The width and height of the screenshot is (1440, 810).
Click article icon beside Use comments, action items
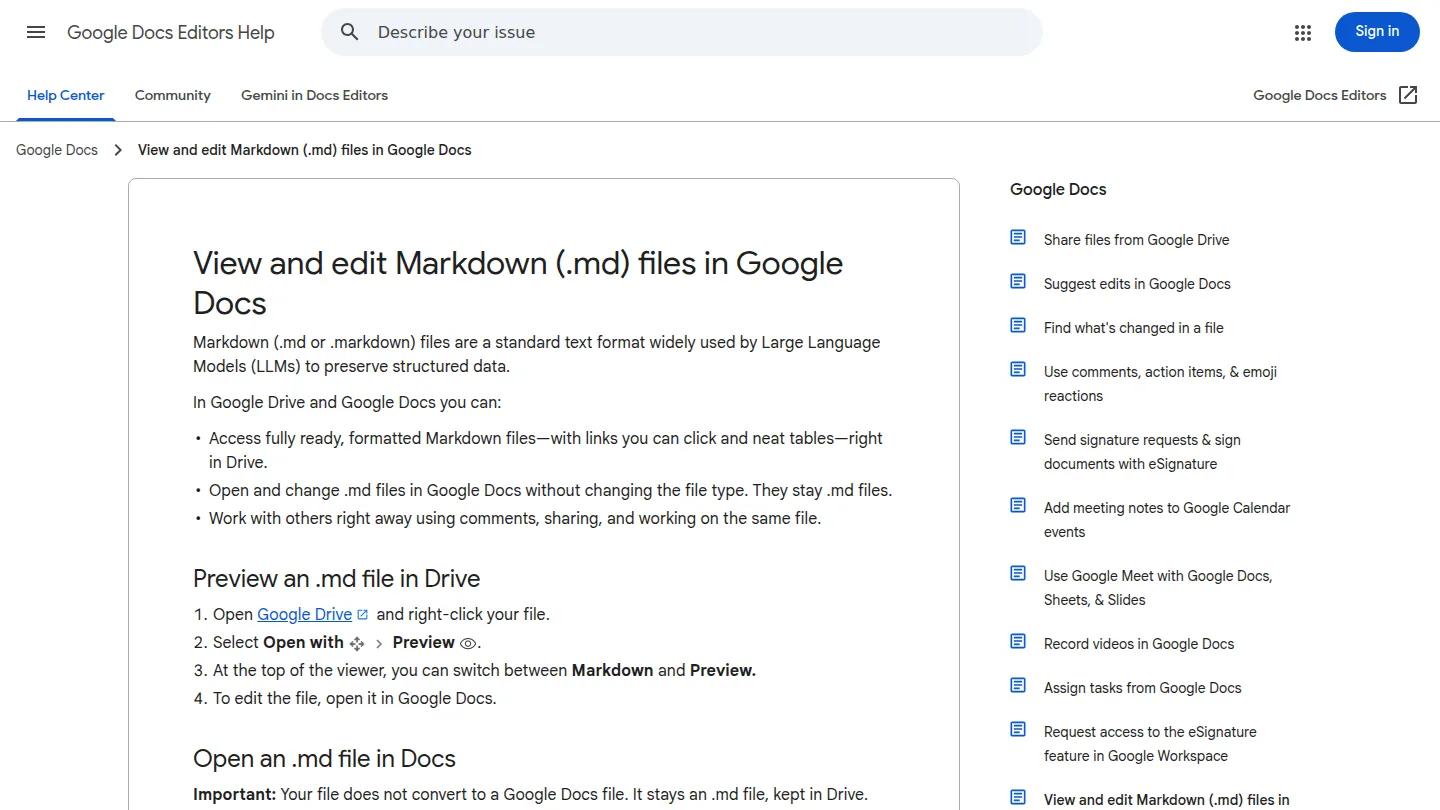pyautogui.click(x=1018, y=370)
